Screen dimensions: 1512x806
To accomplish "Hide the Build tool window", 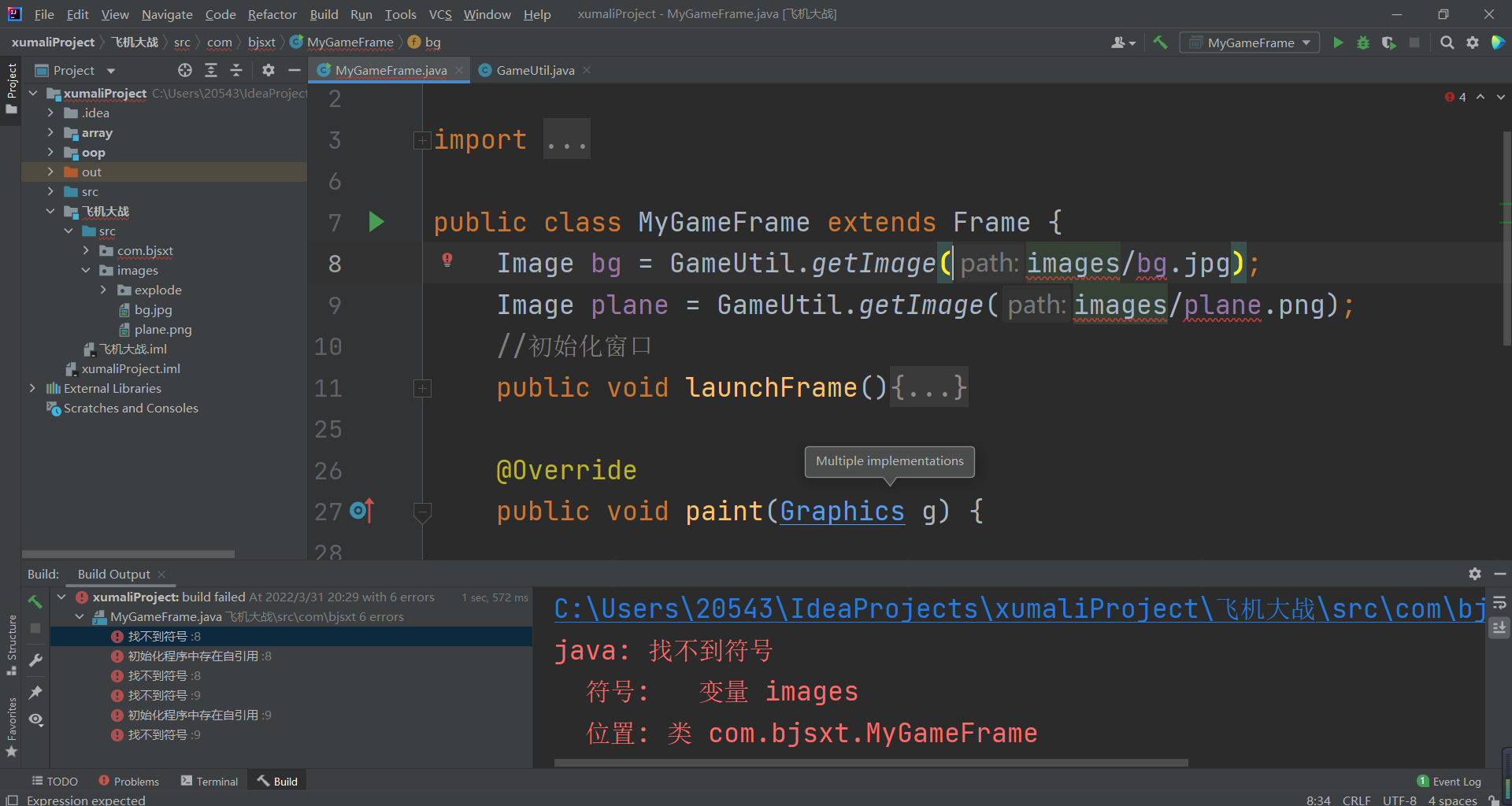I will [x=1500, y=574].
